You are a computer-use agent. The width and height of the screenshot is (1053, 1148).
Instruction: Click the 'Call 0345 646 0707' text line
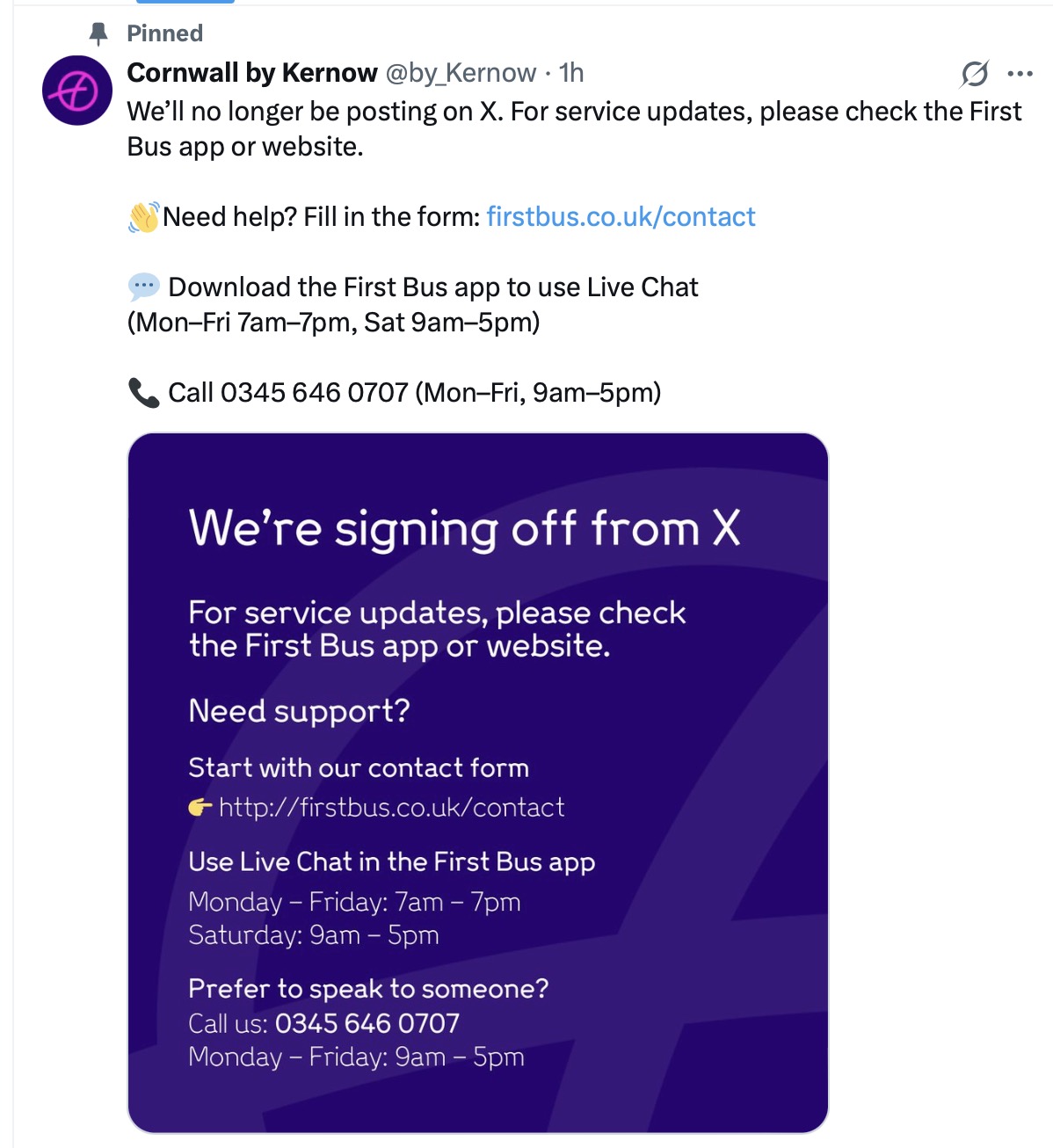(414, 393)
